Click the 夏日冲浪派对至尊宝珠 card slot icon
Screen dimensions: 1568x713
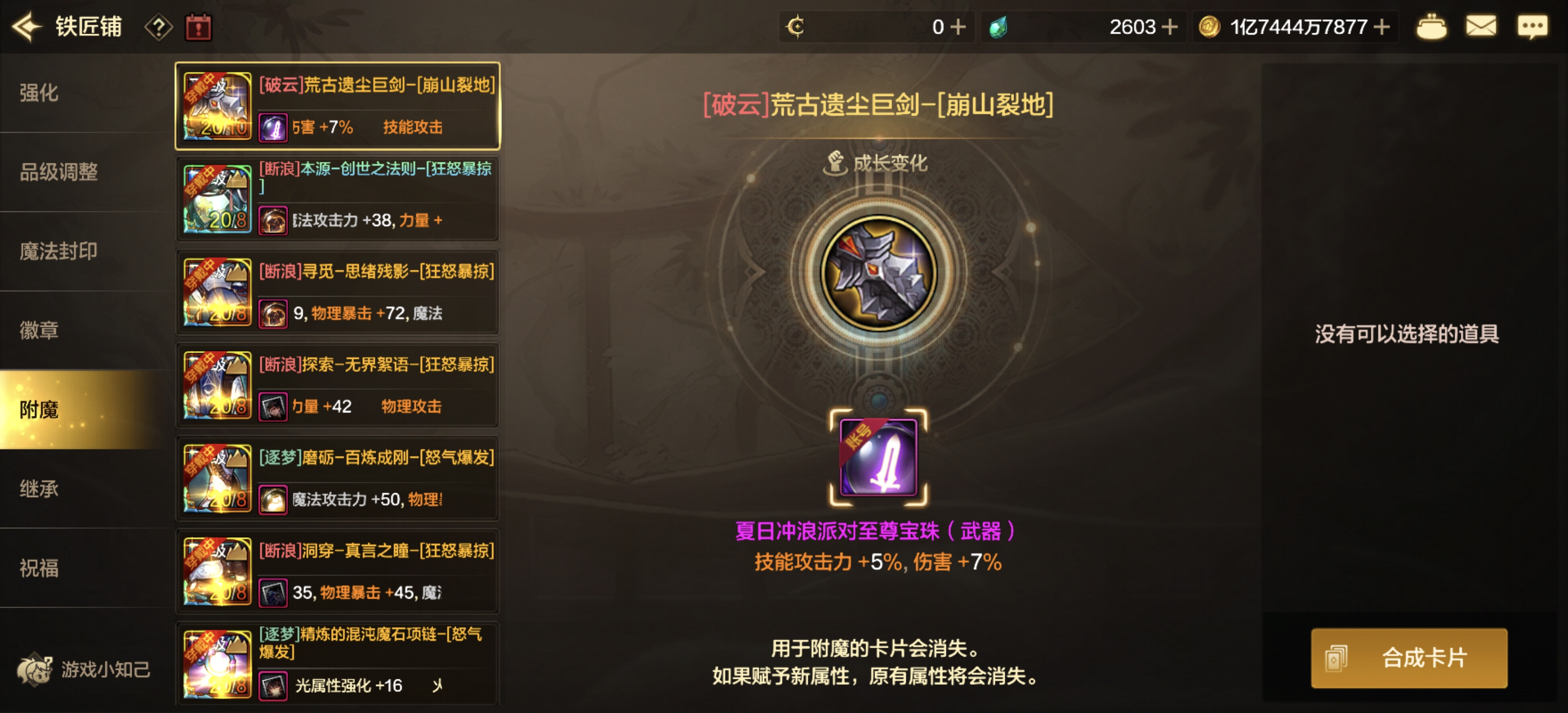879,458
